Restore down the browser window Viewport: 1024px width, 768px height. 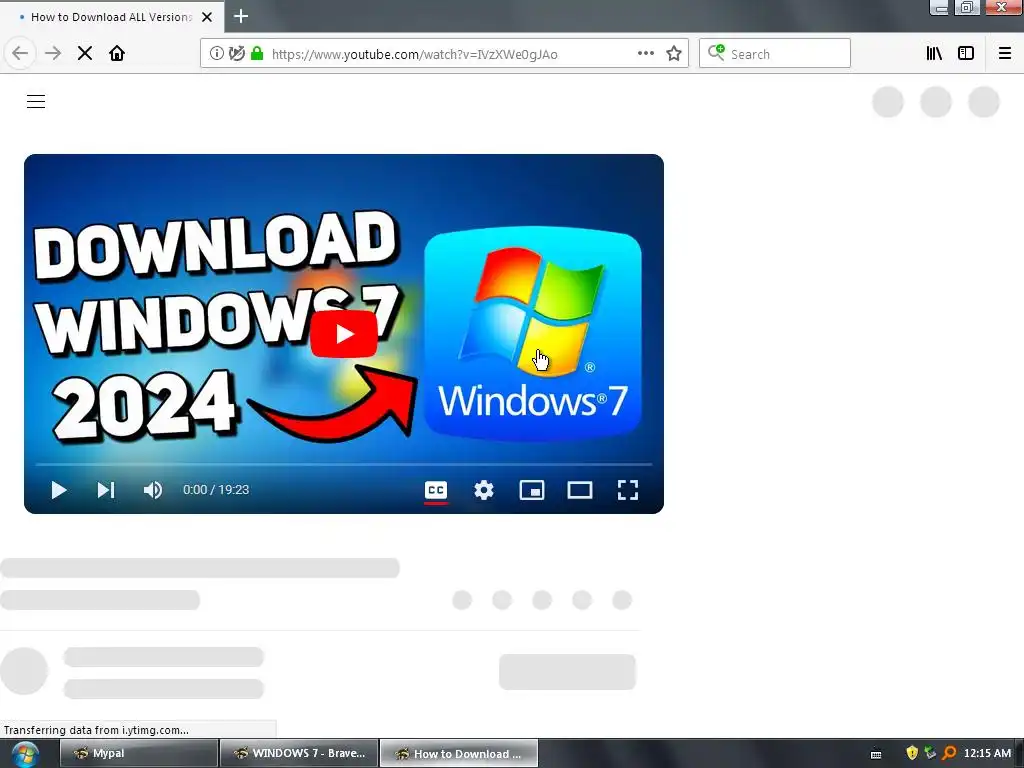[x=967, y=8]
